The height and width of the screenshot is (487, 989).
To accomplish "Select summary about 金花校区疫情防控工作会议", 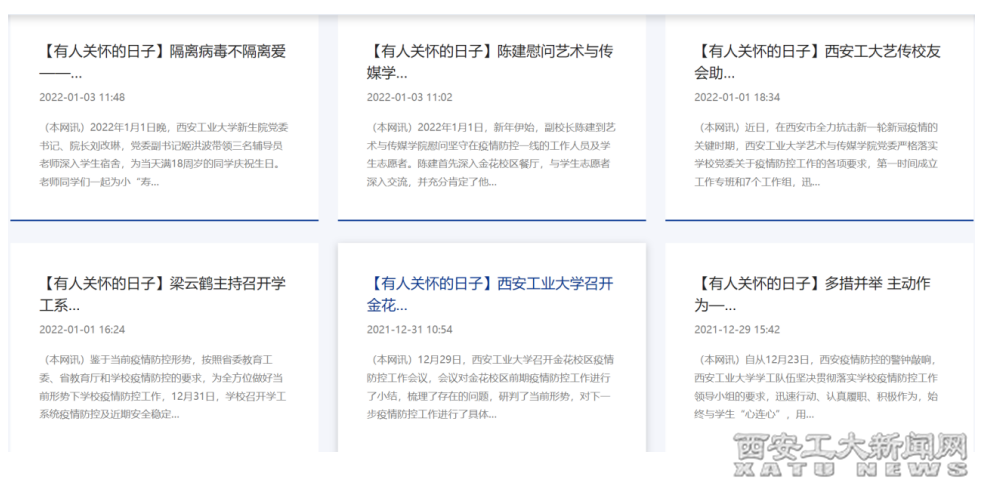I will [x=490, y=387].
